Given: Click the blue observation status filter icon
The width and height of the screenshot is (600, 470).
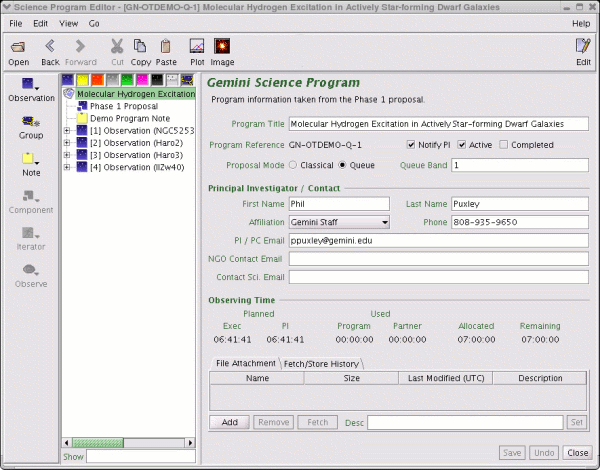Looking at the screenshot, I should click(68, 80).
